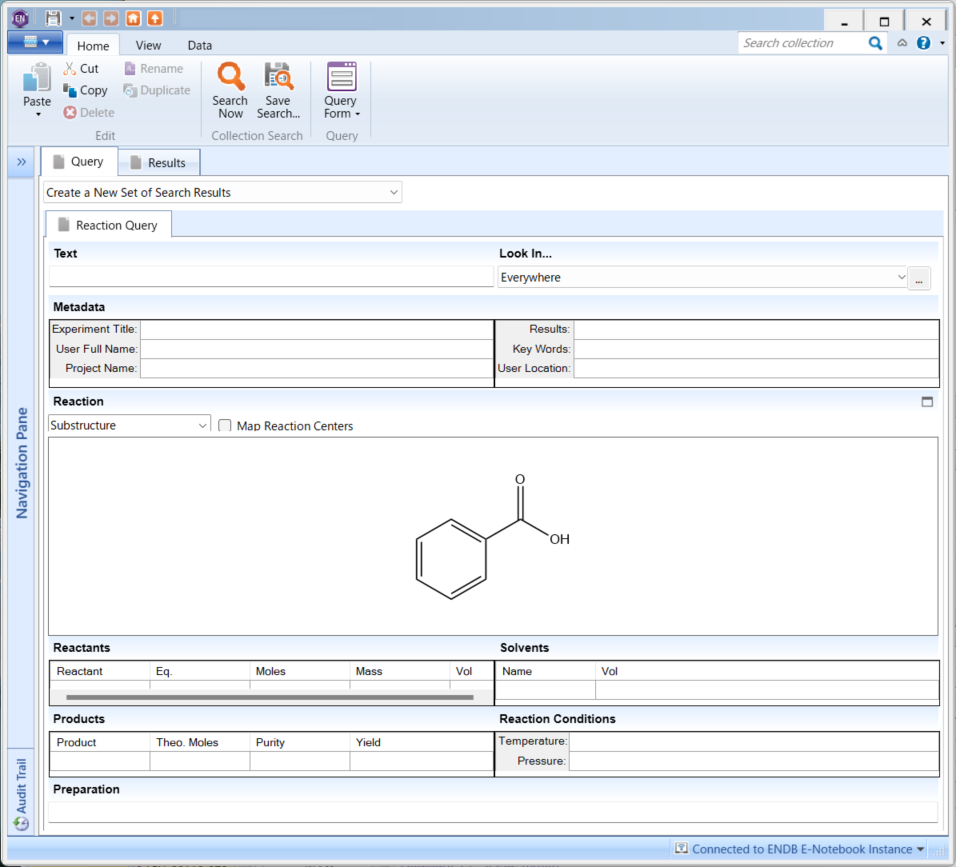Screen dimensions: 956x867
Task: Open the View ribbon tab
Action: click(x=148, y=45)
